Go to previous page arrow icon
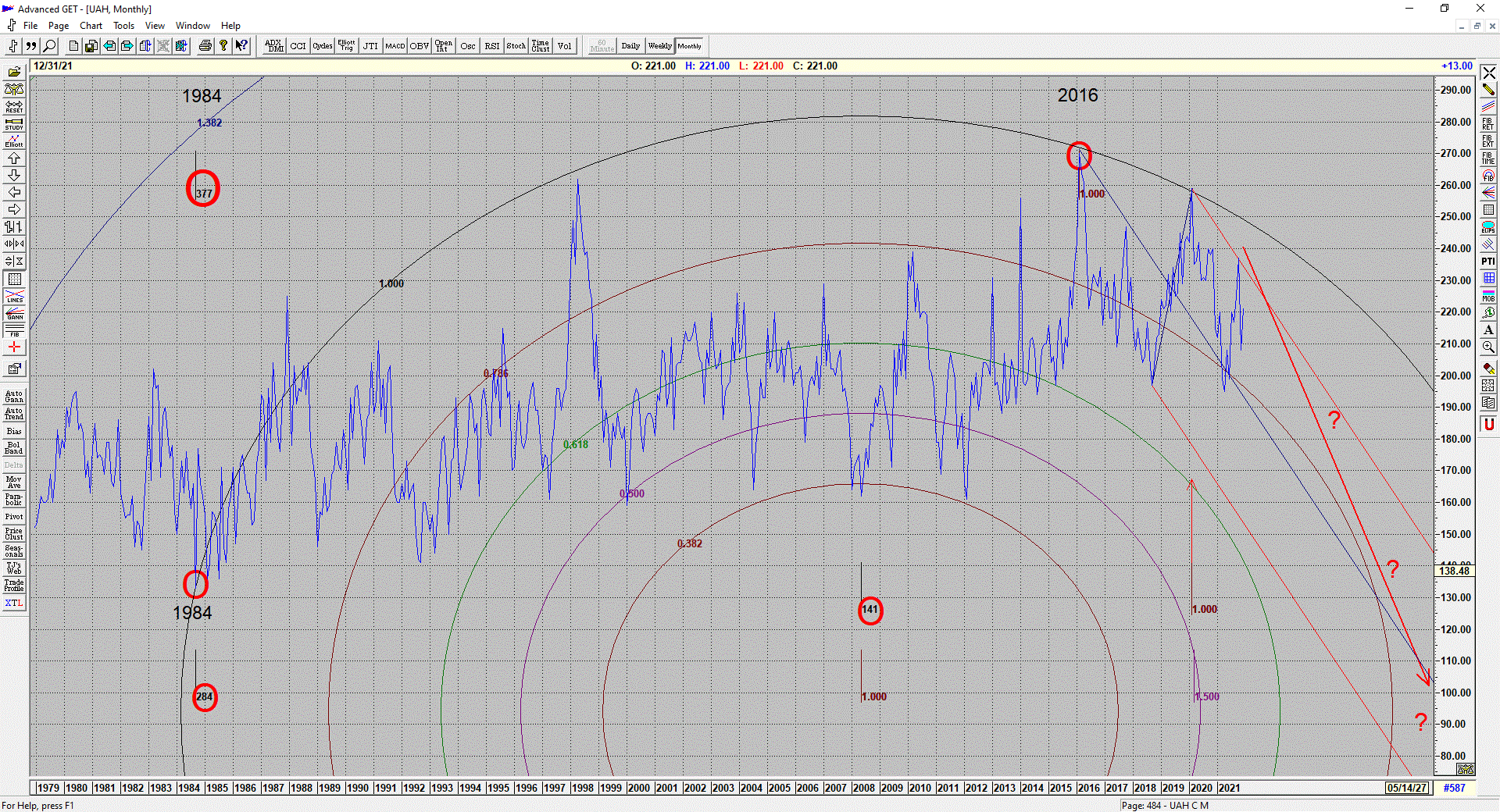Viewport: 1500px width, 812px height. pos(109,46)
